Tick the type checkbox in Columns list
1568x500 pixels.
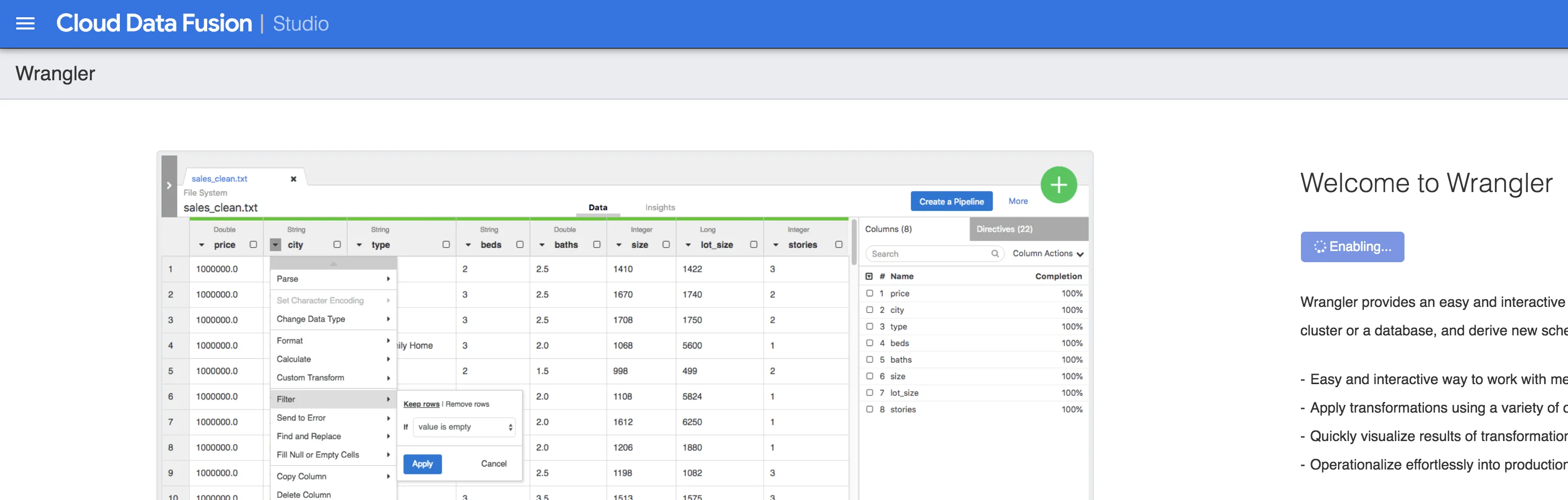click(x=870, y=326)
